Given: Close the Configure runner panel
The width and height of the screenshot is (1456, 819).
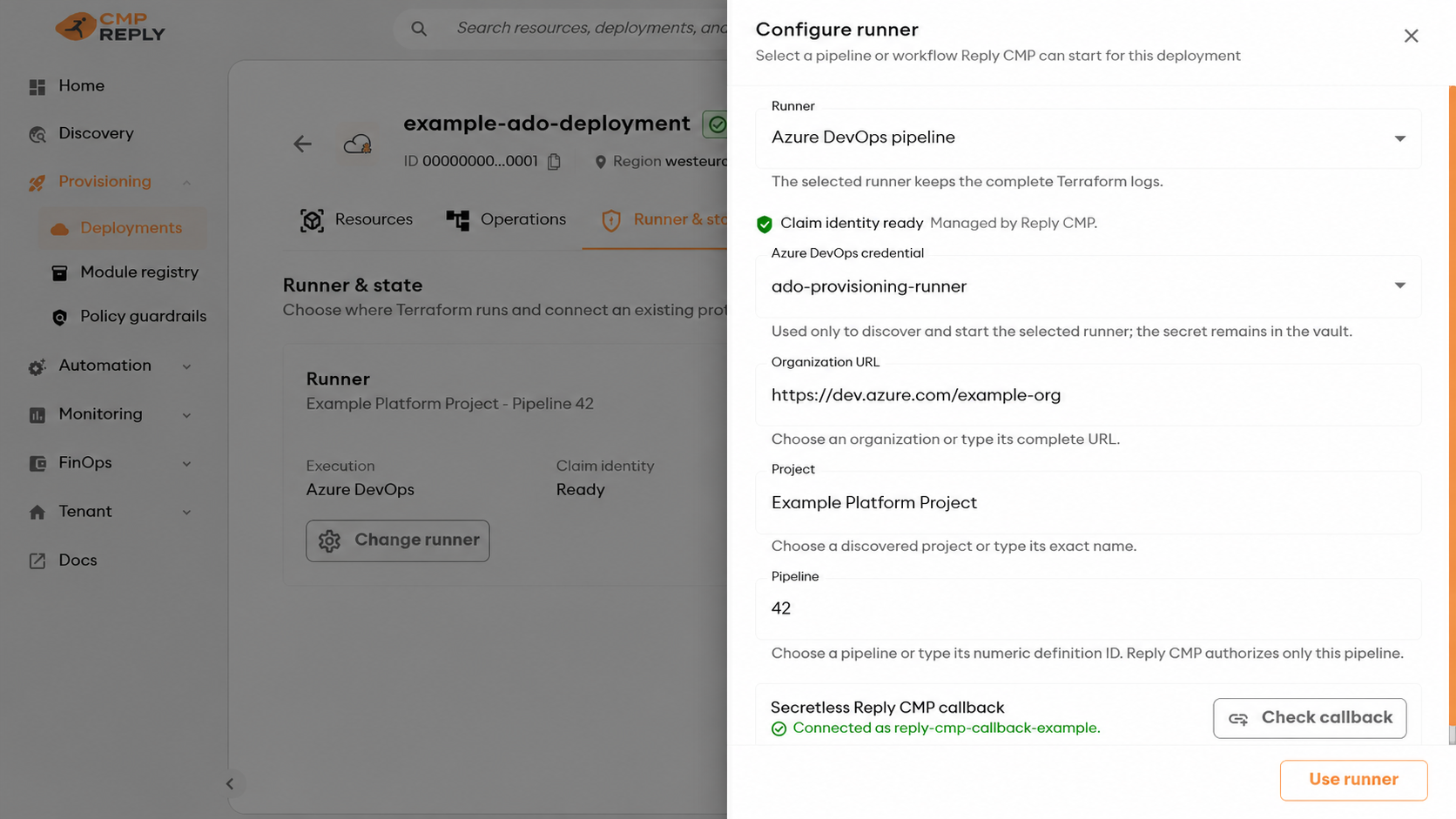Looking at the screenshot, I should coord(1411,36).
